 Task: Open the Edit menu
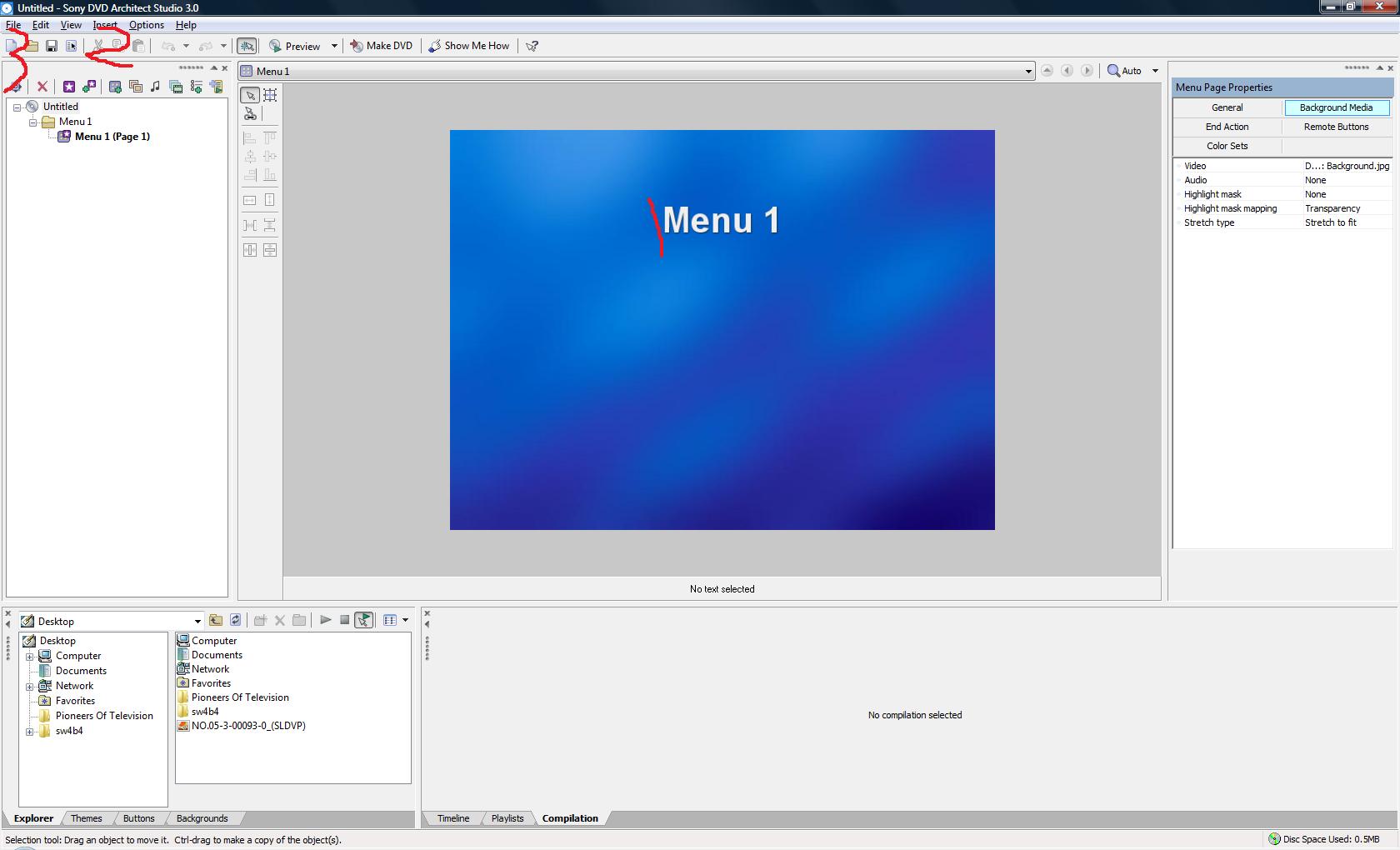click(40, 25)
